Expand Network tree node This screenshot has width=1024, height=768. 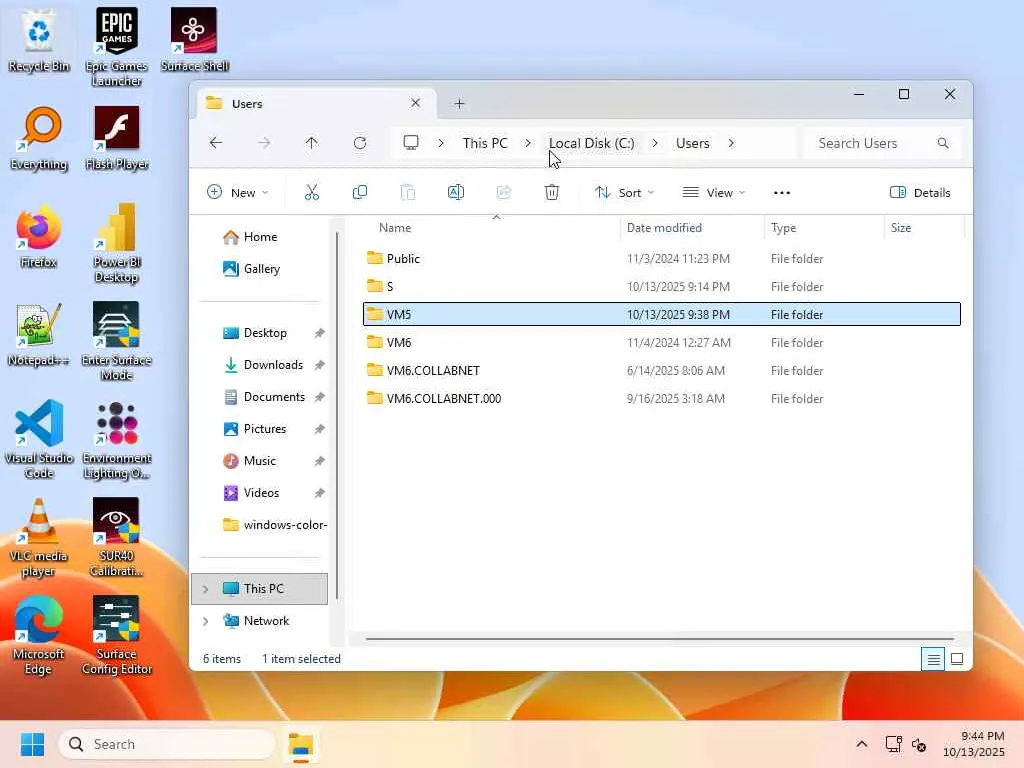point(205,621)
